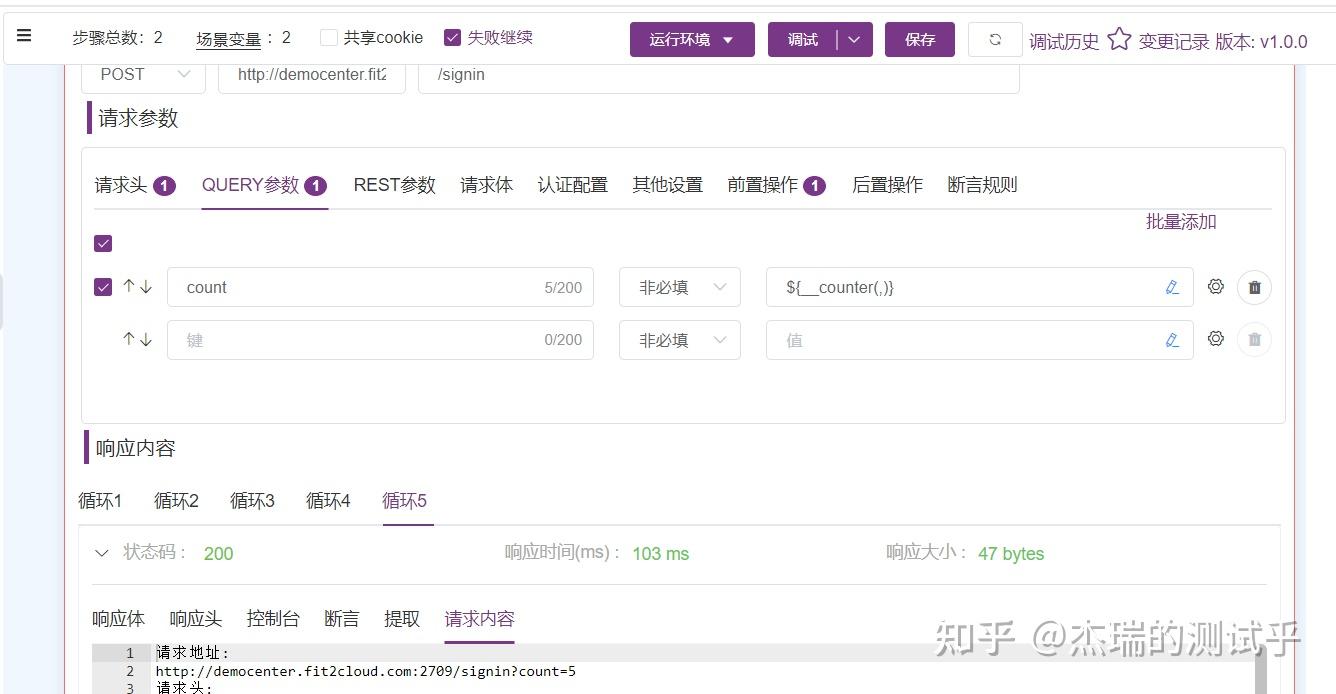Viewport: 1336px width, 694px height.
Task: Enable the 共享cookie checkbox
Action: click(x=329, y=37)
